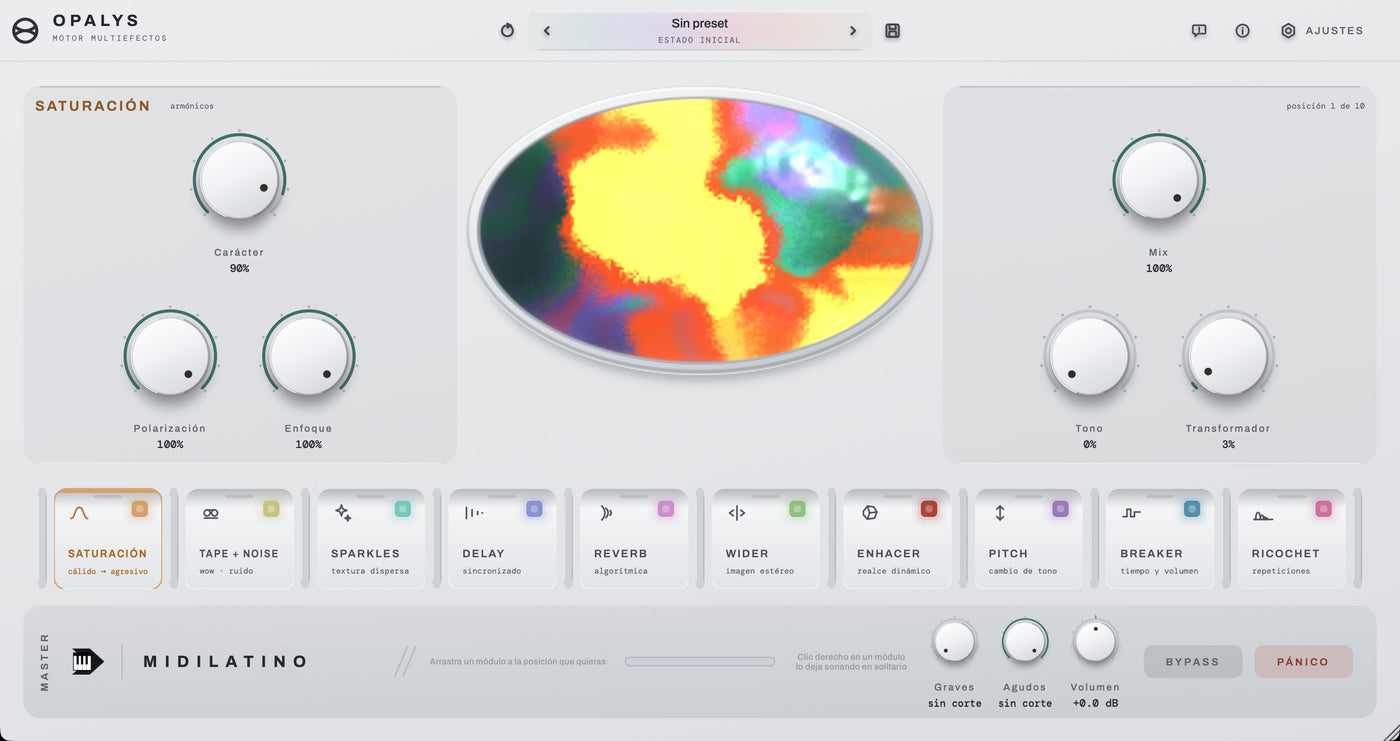Open the info circle icon
Viewport: 1400px width, 741px height.
pyautogui.click(x=1242, y=31)
